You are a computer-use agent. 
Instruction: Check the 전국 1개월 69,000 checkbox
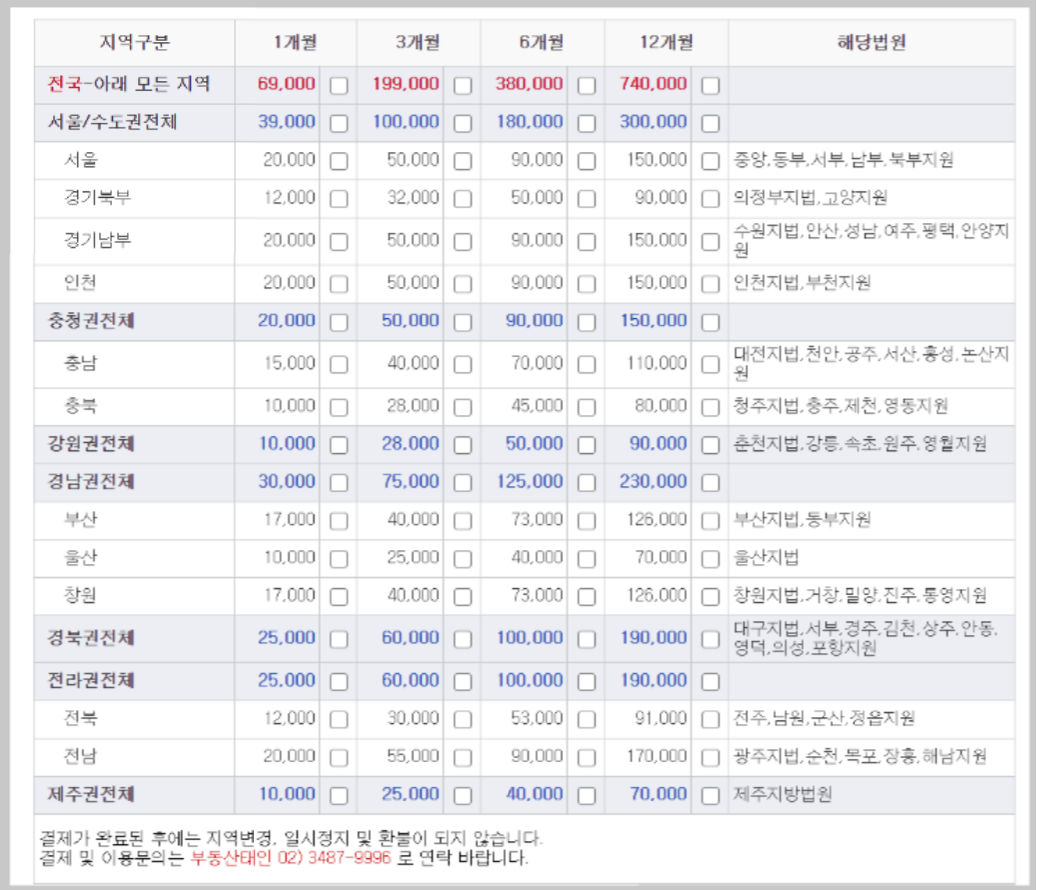point(339,85)
